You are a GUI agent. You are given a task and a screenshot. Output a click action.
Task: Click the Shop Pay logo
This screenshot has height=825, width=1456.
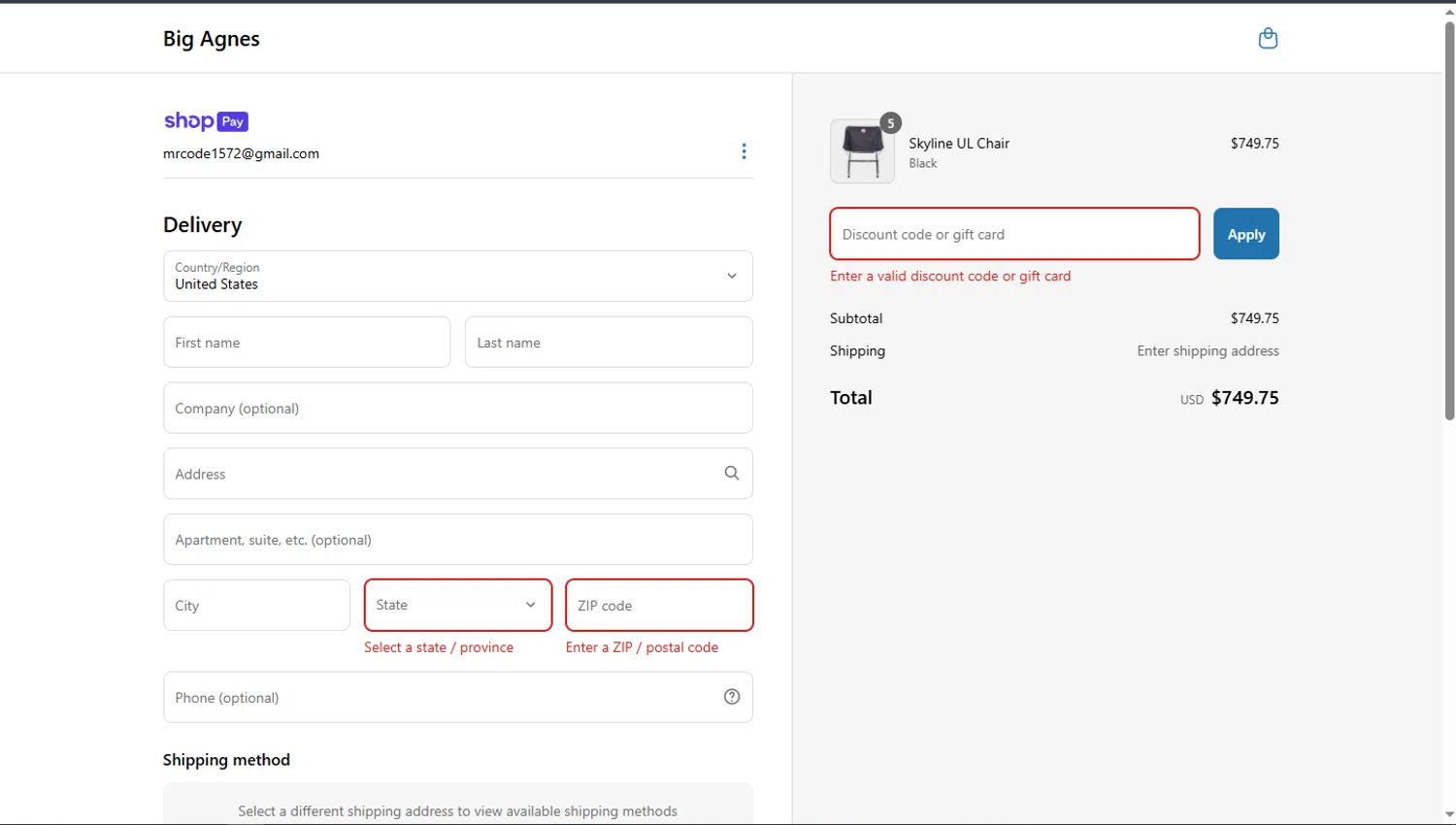click(206, 121)
